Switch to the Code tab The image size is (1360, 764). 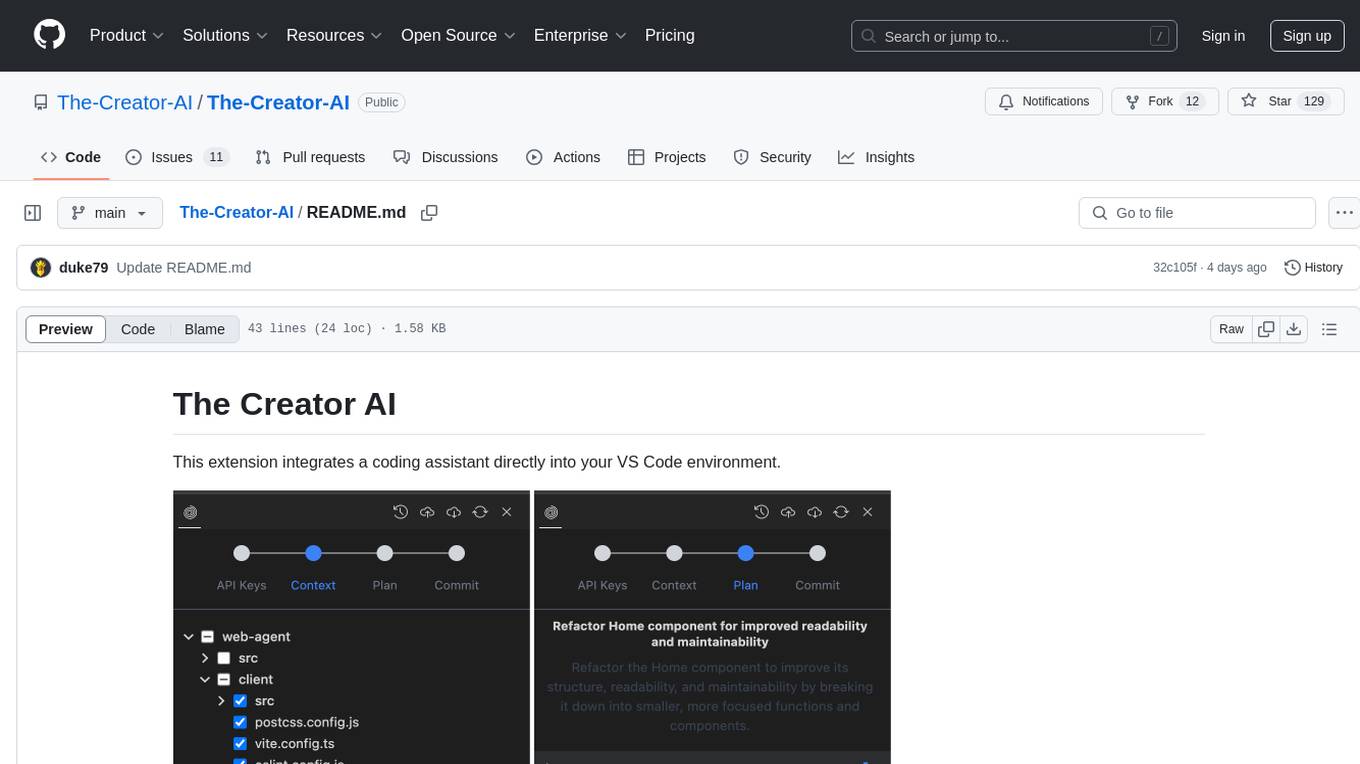pyautogui.click(x=71, y=157)
